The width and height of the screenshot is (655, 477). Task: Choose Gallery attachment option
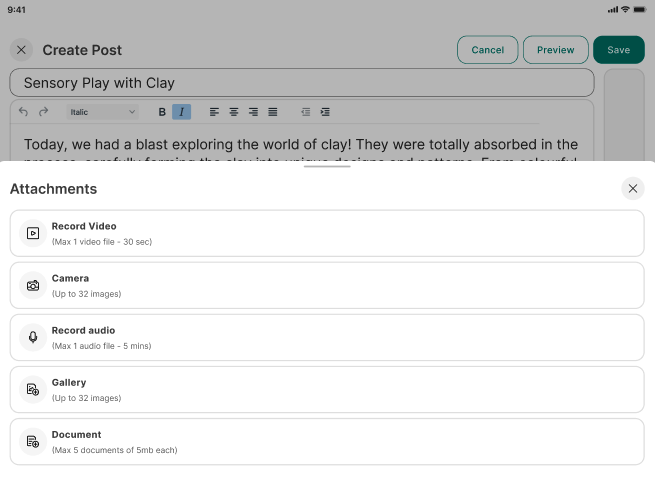click(327, 390)
